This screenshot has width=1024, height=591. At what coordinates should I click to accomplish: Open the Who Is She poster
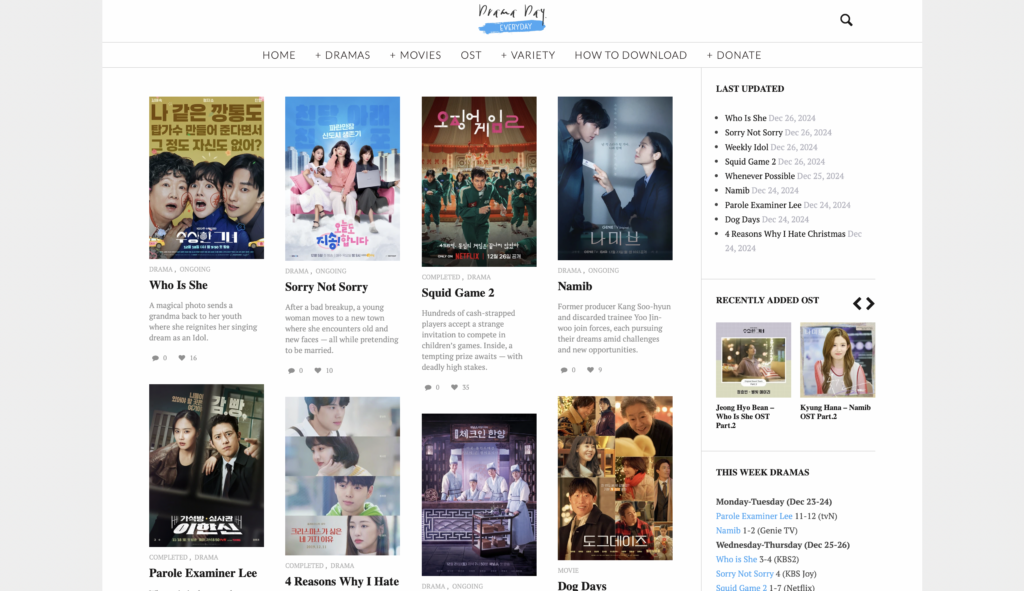click(206, 178)
